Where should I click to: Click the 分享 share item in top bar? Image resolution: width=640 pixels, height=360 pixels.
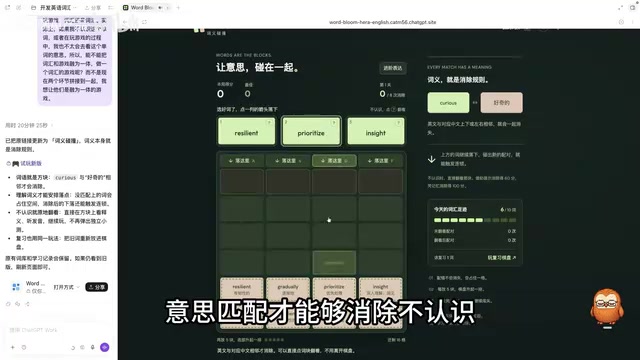(93, 7)
